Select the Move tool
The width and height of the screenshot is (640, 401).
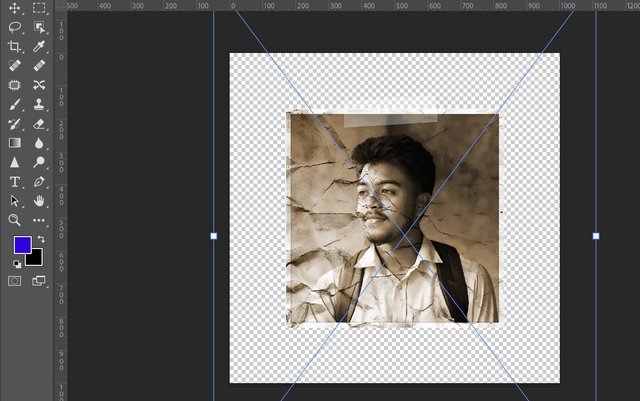click(15, 9)
